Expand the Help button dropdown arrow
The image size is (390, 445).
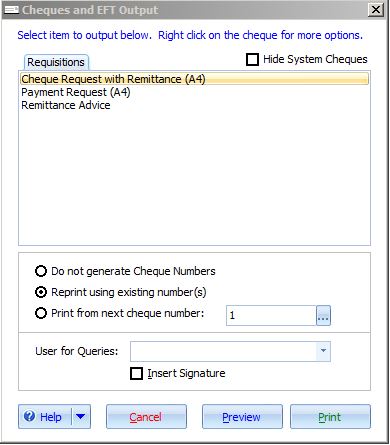(x=81, y=416)
